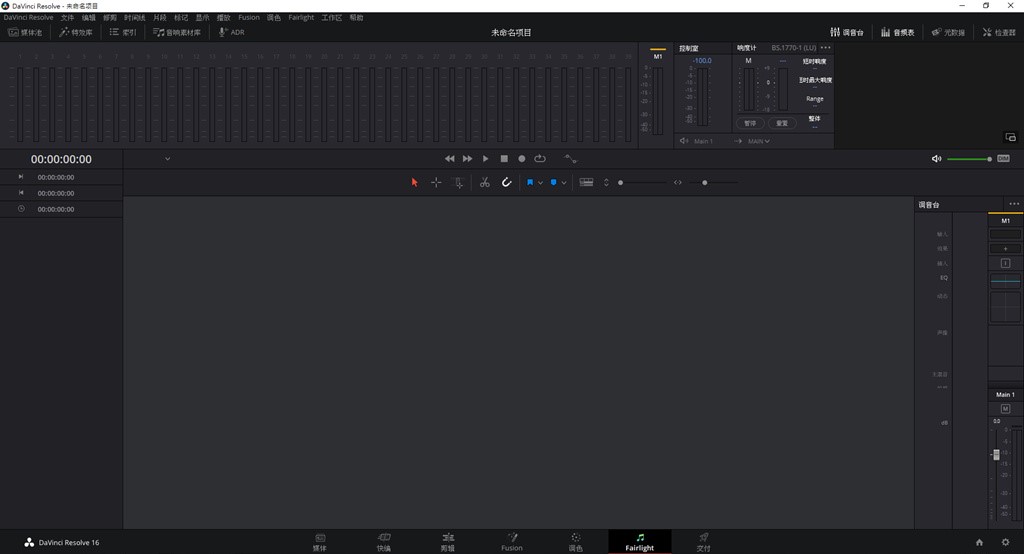Toggle the 音频表 meters panel
This screenshot has width=1024, height=554.
click(897, 32)
